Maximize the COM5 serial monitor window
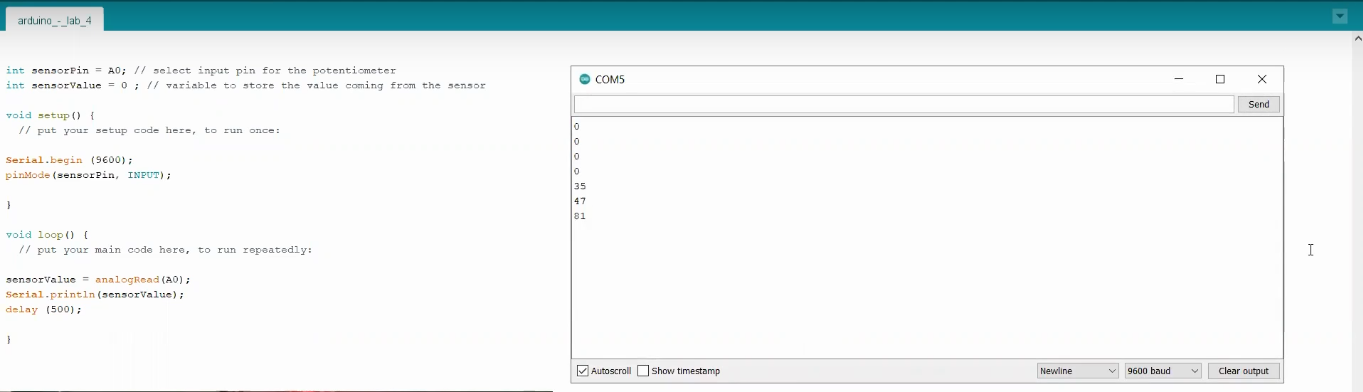 pyautogui.click(x=1220, y=79)
